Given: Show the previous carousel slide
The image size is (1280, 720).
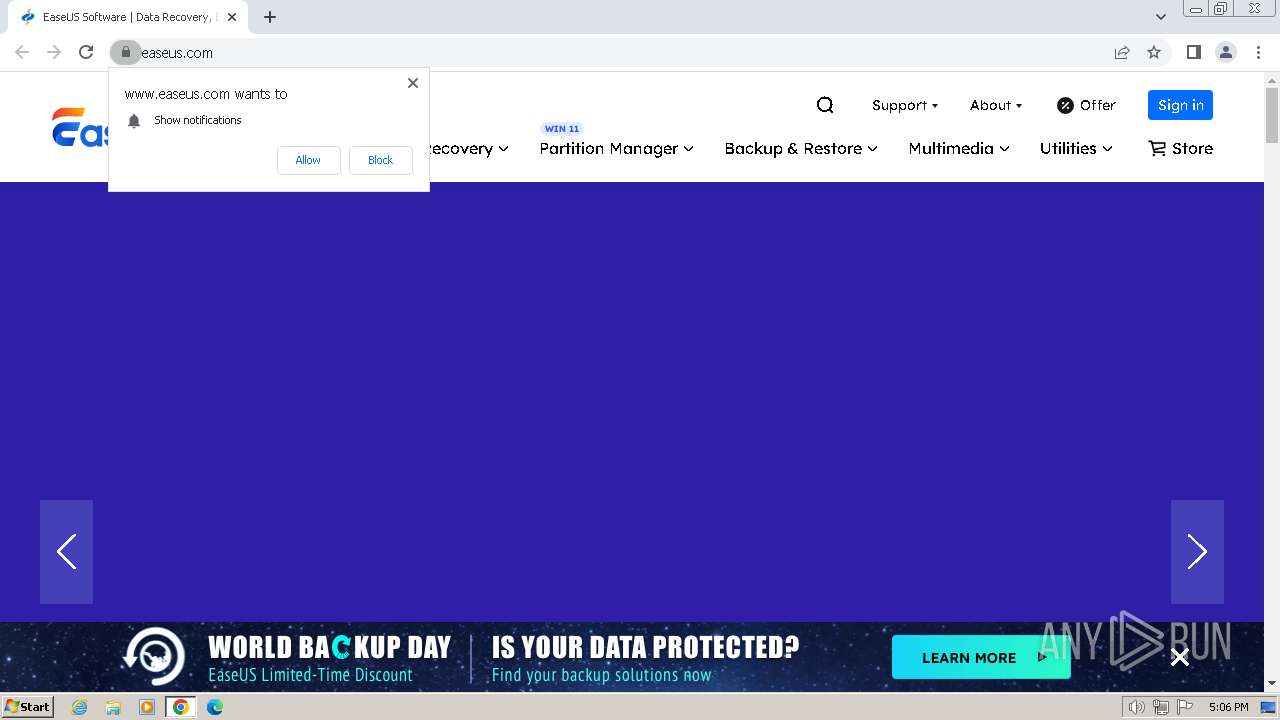Looking at the screenshot, I should pyautogui.click(x=66, y=552).
